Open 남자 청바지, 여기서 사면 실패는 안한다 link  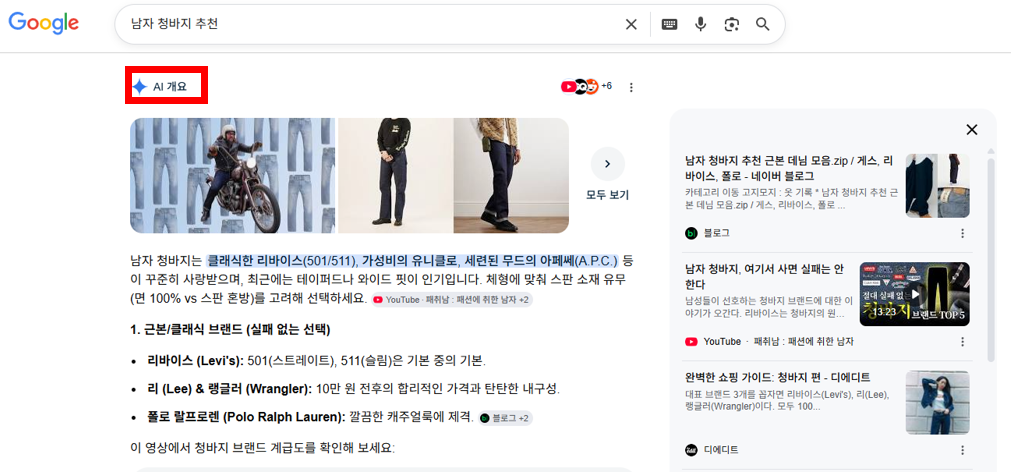click(766, 276)
